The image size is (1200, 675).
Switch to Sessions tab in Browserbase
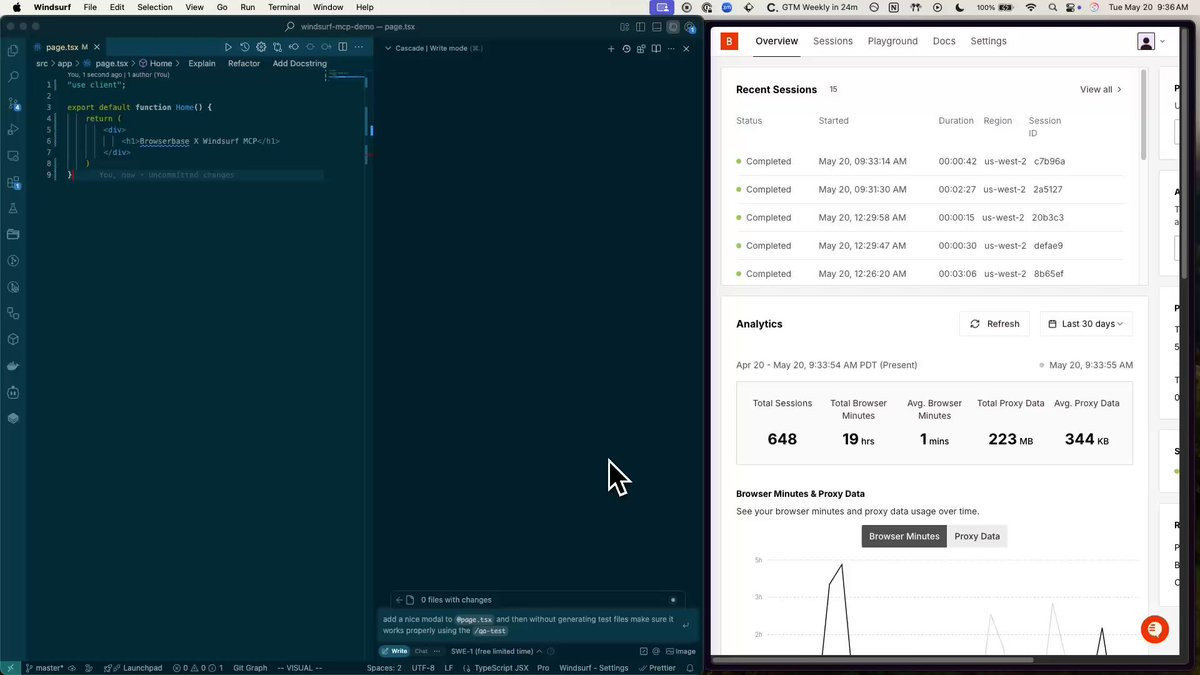tap(833, 41)
